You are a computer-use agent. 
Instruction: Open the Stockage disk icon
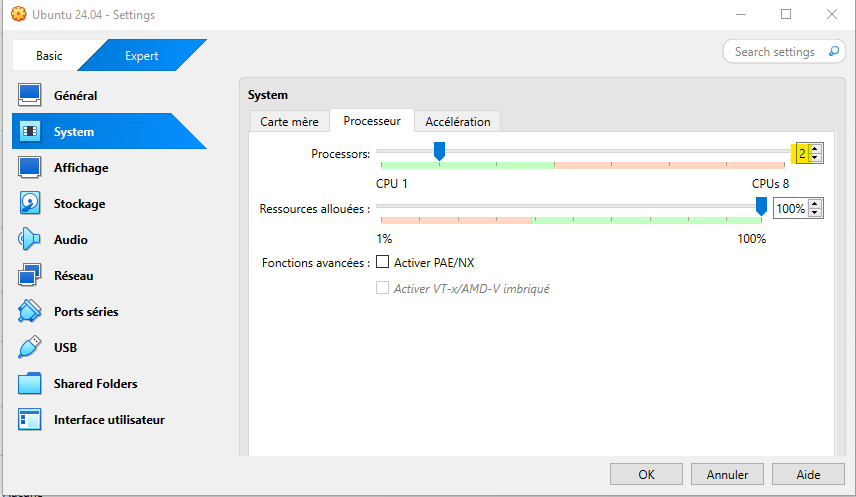30,204
